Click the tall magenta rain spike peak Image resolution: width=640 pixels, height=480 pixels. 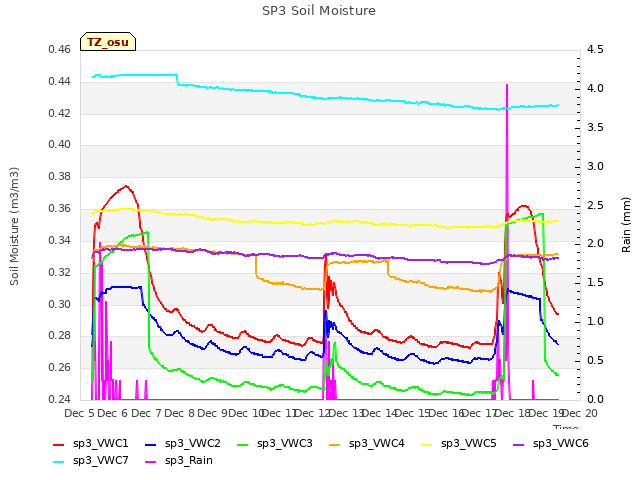click(x=507, y=85)
